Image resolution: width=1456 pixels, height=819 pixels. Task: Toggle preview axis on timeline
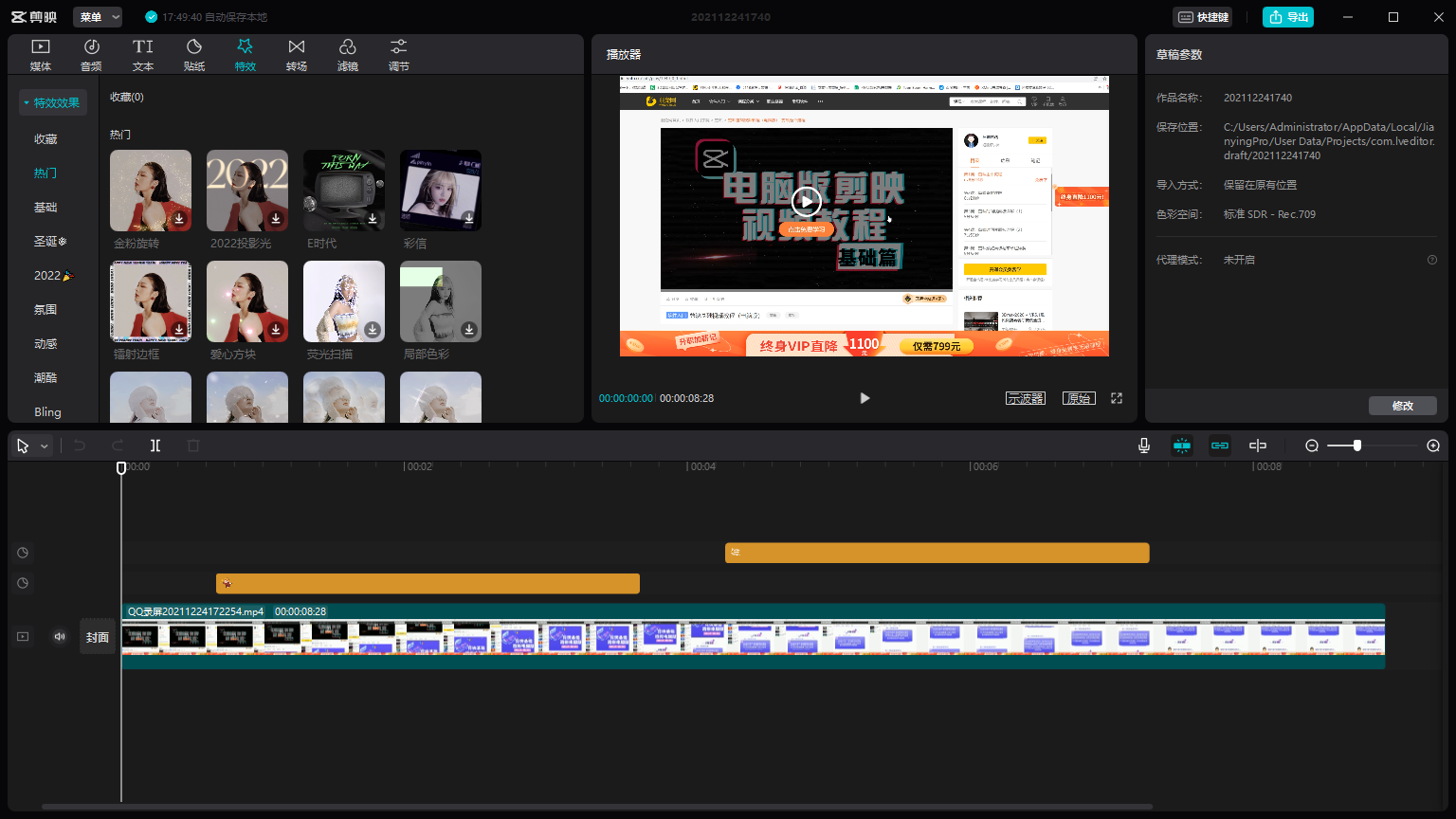click(1258, 446)
